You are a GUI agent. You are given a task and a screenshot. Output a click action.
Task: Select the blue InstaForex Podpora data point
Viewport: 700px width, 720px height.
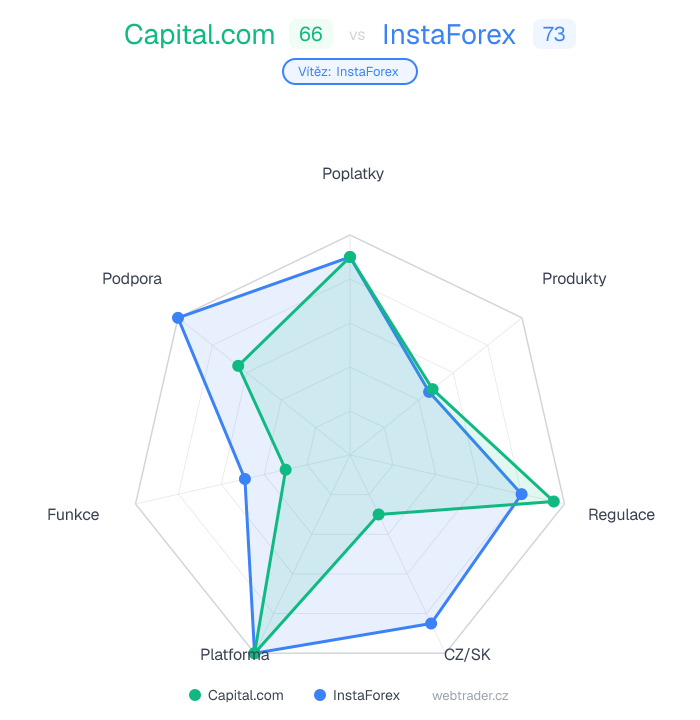(178, 318)
